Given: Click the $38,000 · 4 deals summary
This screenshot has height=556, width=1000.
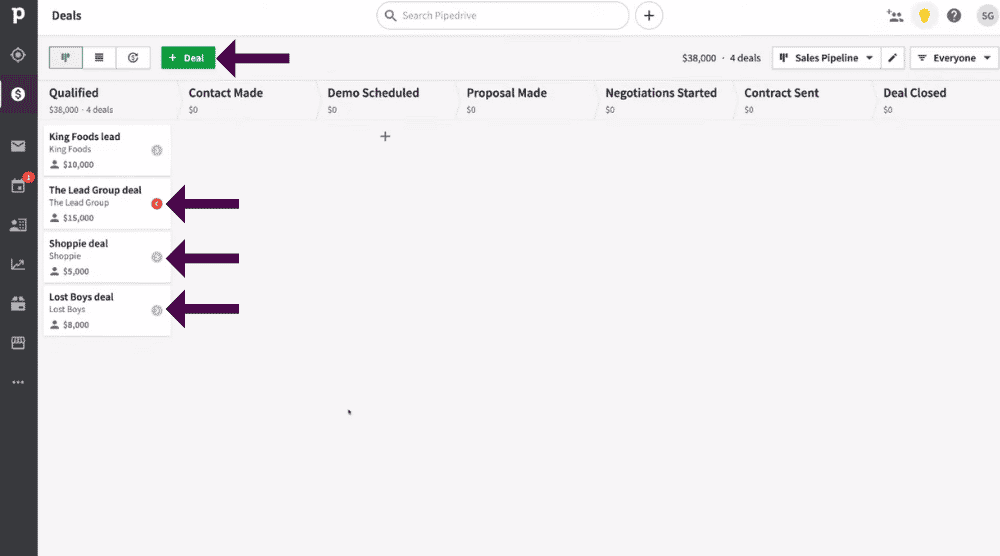Looking at the screenshot, I should [721, 58].
